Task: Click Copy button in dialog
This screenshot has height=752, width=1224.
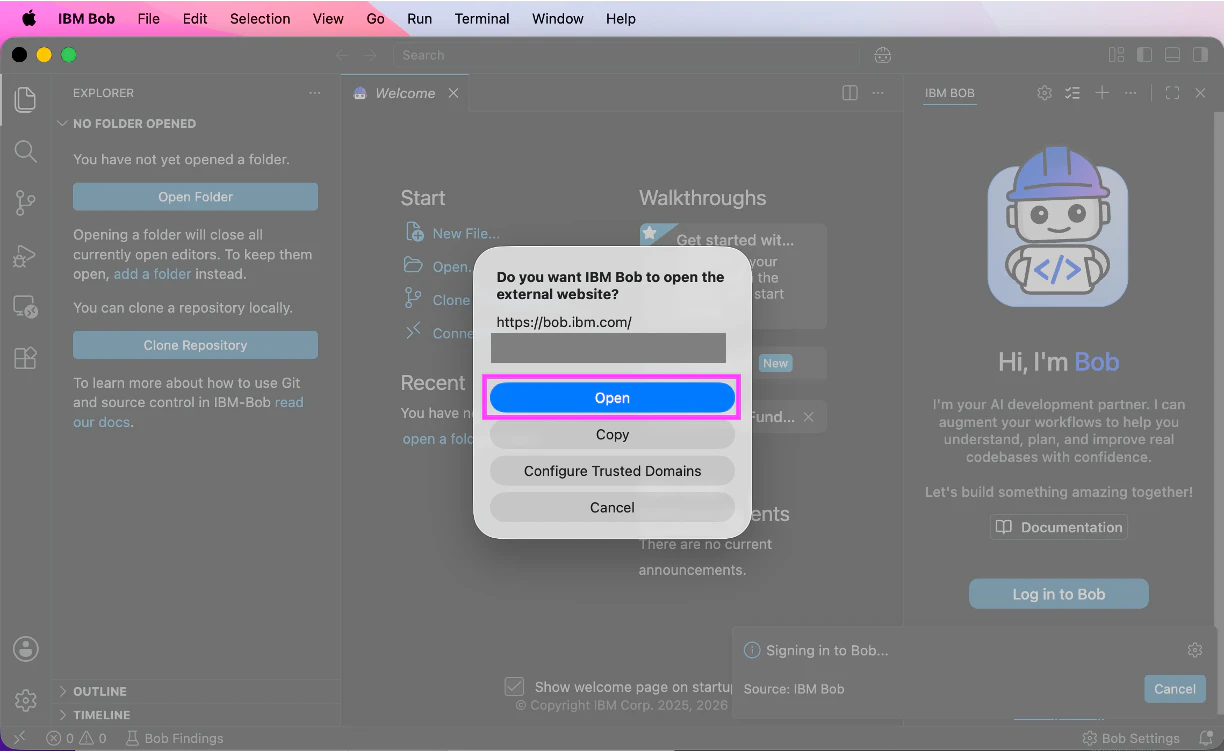Action: (612, 435)
